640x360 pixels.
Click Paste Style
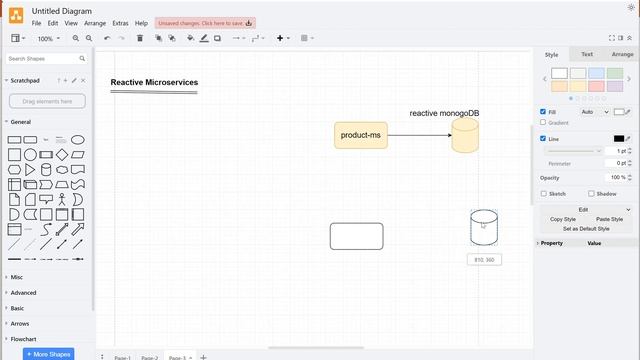(x=609, y=219)
